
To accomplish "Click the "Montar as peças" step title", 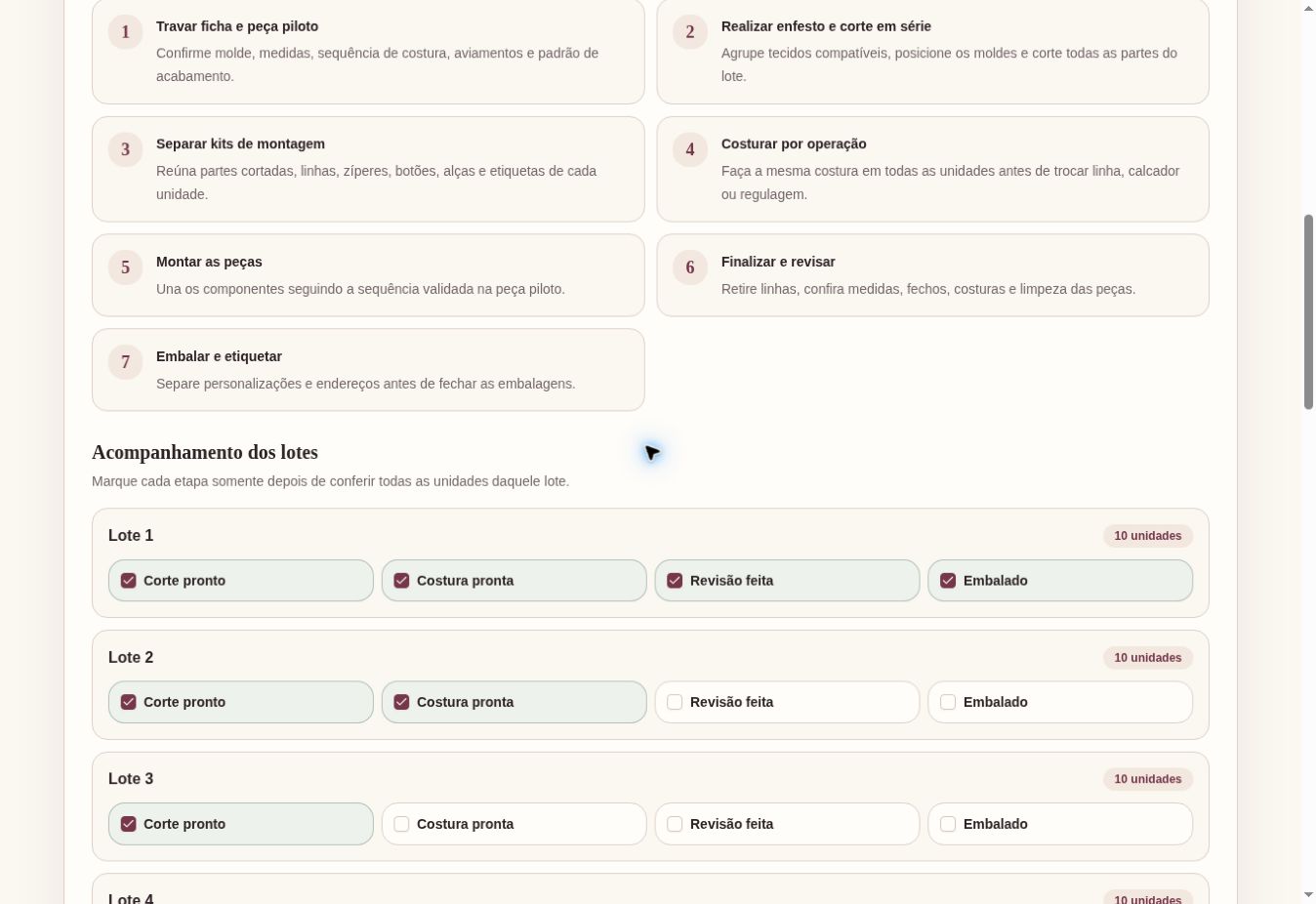I will [x=209, y=262].
